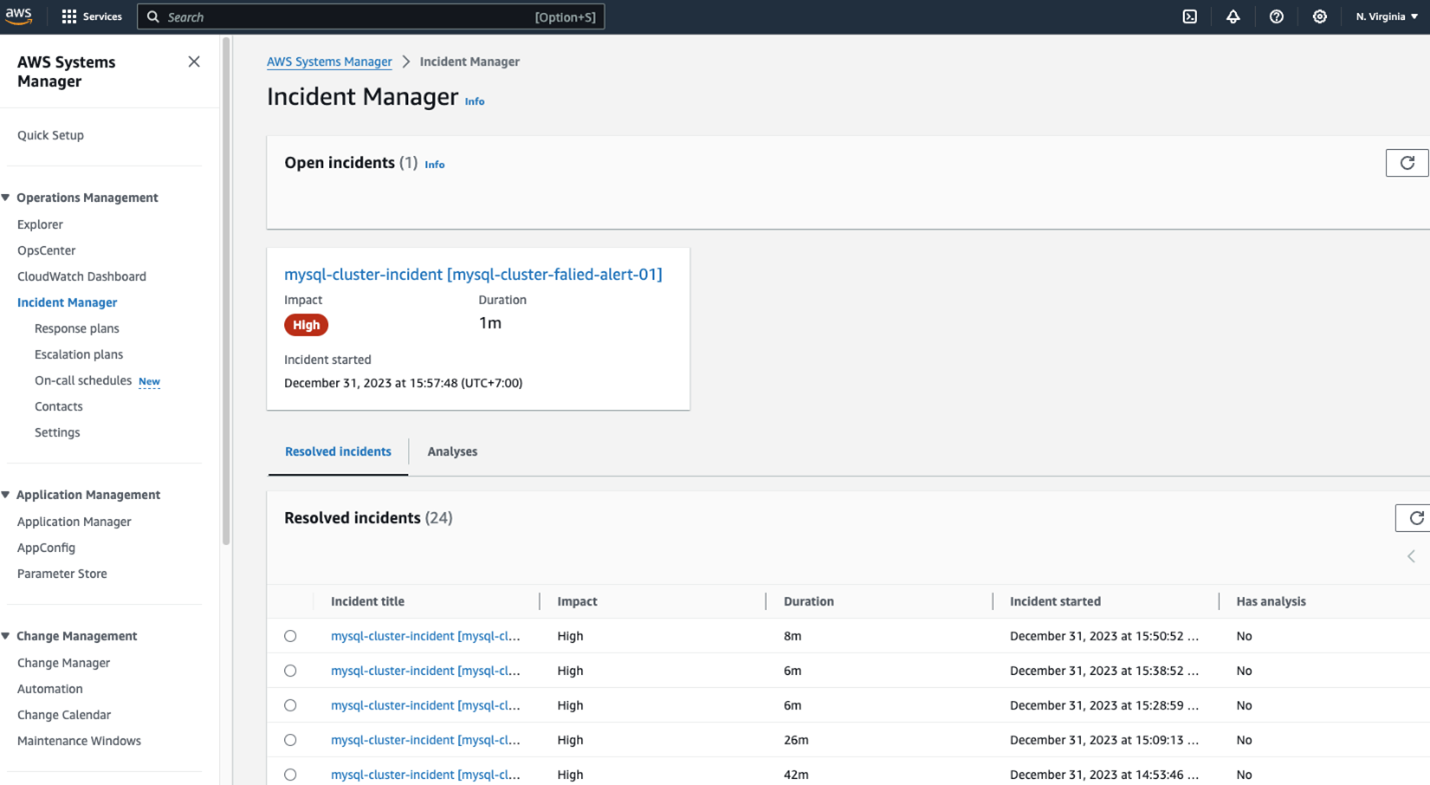
Task: Open Incident Manager Settings
Action: tap(57, 432)
